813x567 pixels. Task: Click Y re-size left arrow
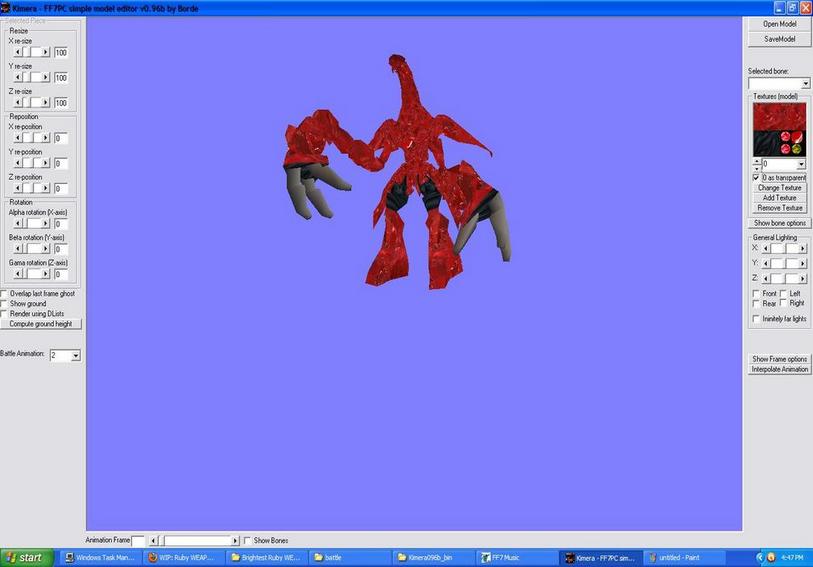click(x=18, y=77)
